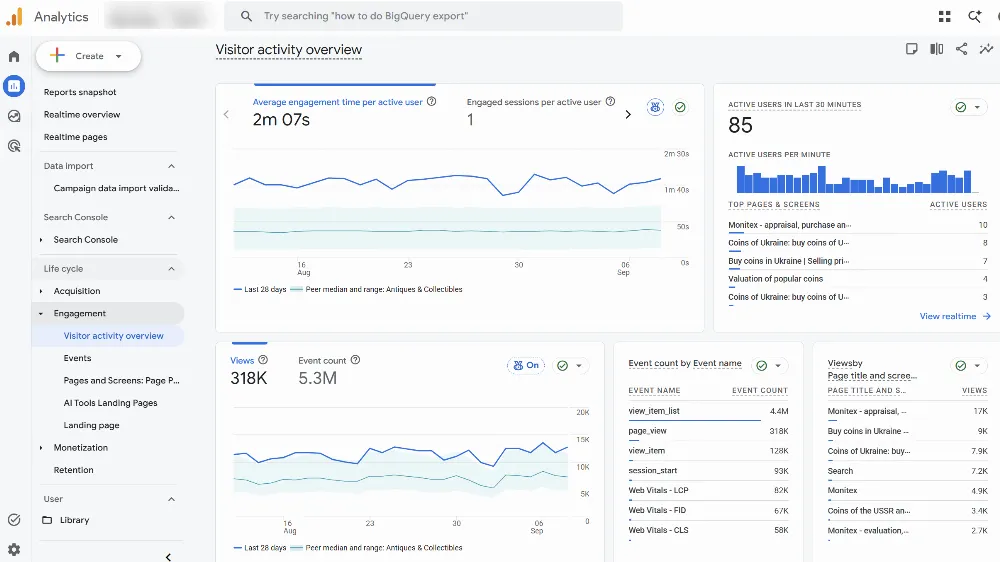Click the Google Analytics logo
The height and width of the screenshot is (562, 1000).
pyautogui.click(x=14, y=17)
